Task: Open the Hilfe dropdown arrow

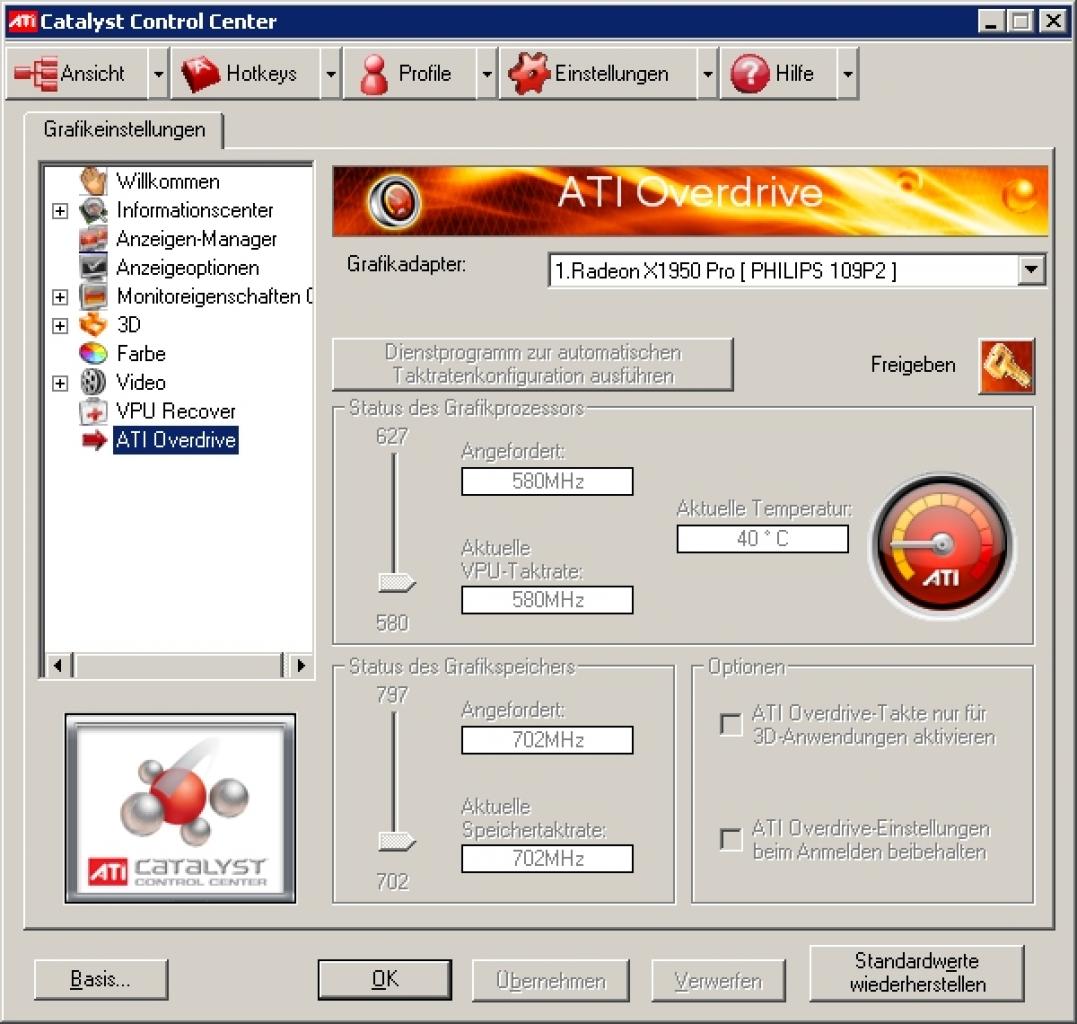Action: pyautogui.click(x=848, y=73)
